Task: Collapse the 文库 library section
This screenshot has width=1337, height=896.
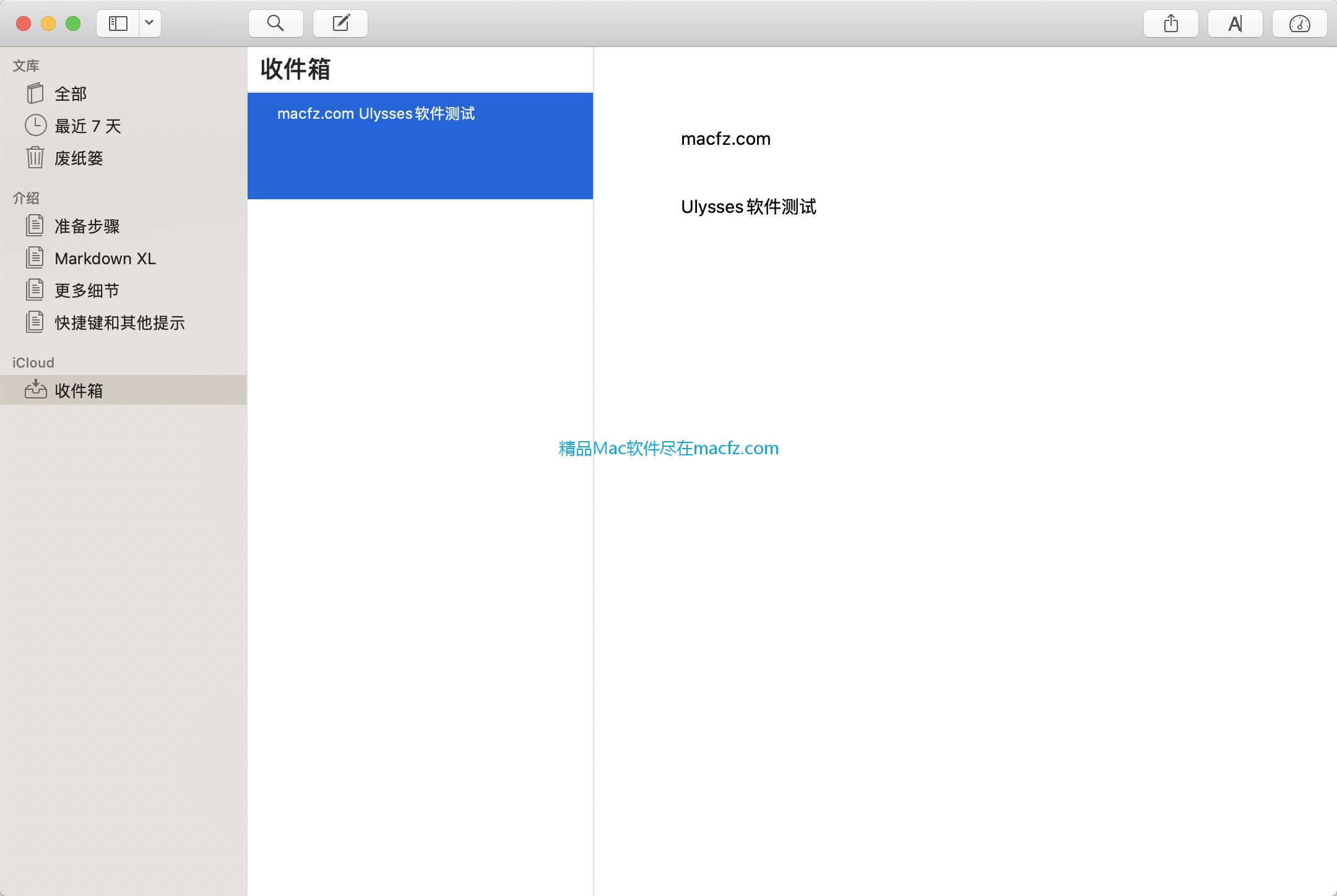Action: pyautogui.click(x=26, y=66)
